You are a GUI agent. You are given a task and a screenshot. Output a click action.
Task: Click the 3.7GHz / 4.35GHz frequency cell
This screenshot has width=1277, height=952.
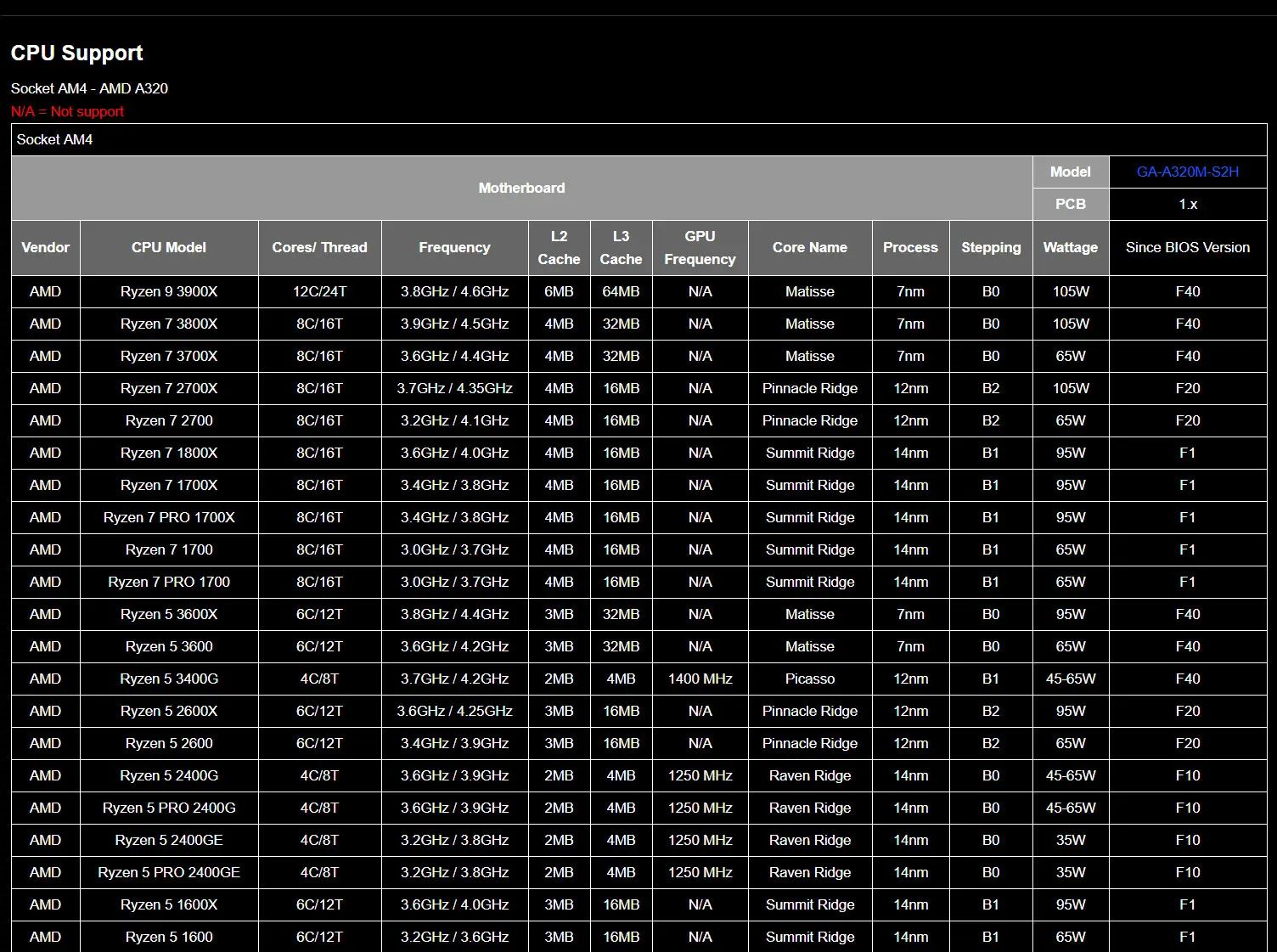454,388
